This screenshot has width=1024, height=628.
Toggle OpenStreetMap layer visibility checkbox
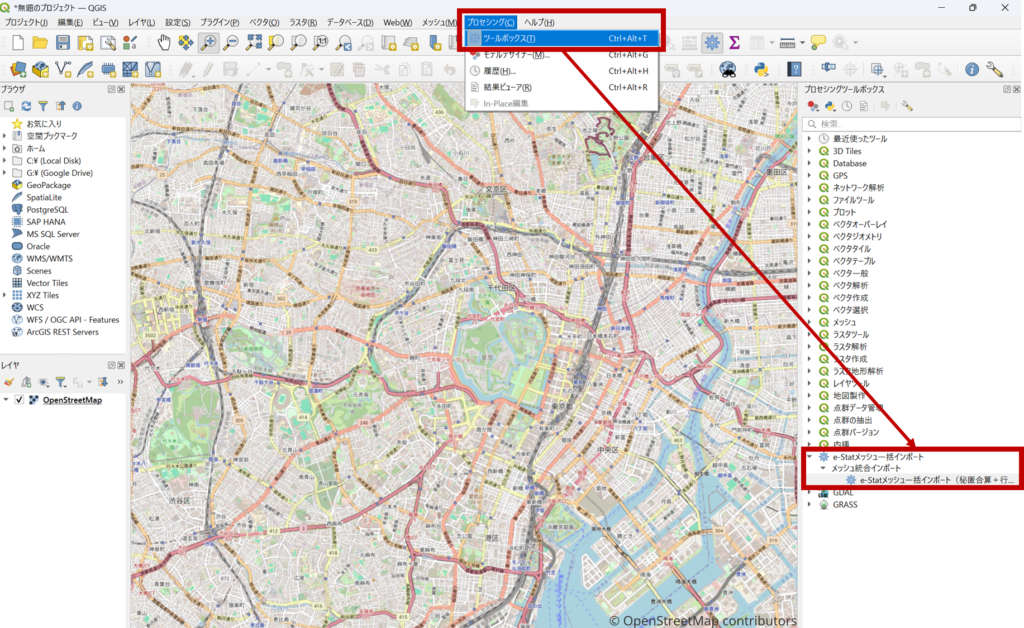click(19, 400)
